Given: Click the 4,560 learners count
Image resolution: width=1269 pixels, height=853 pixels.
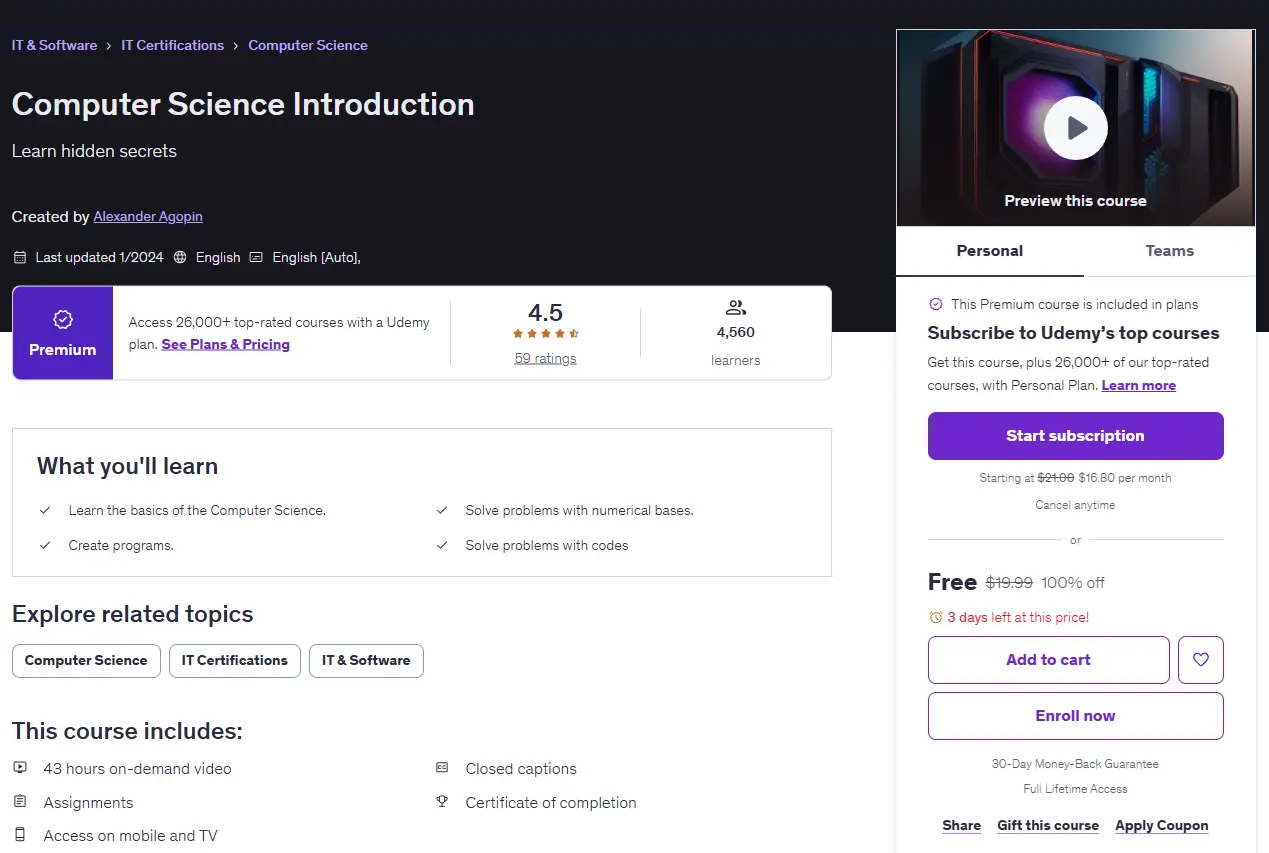Looking at the screenshot, I should point(736,332).
